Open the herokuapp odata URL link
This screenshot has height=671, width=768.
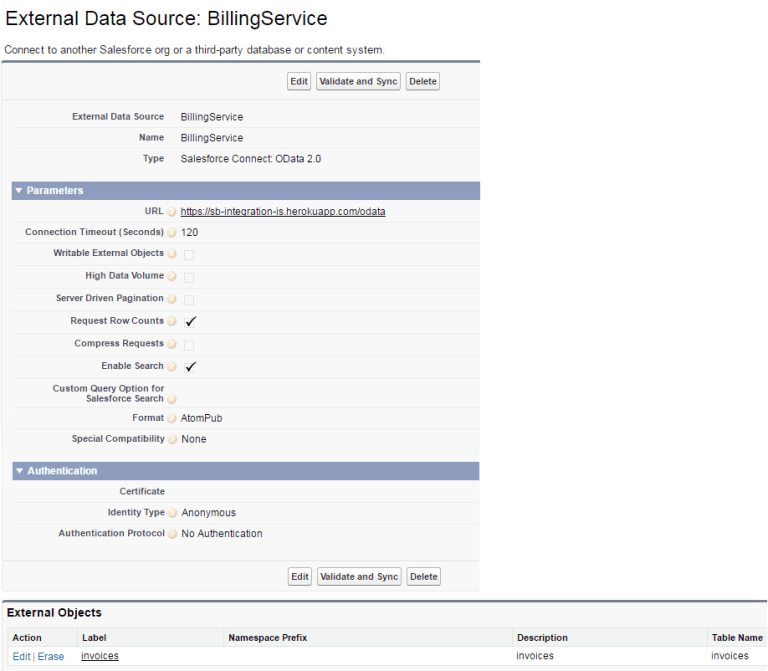283,212
